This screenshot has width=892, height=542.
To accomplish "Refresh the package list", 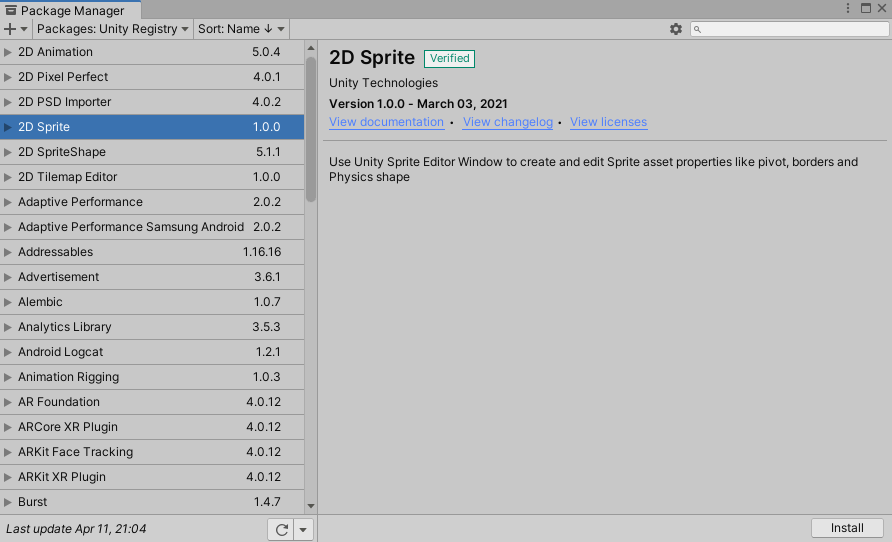I will [281, 529].
